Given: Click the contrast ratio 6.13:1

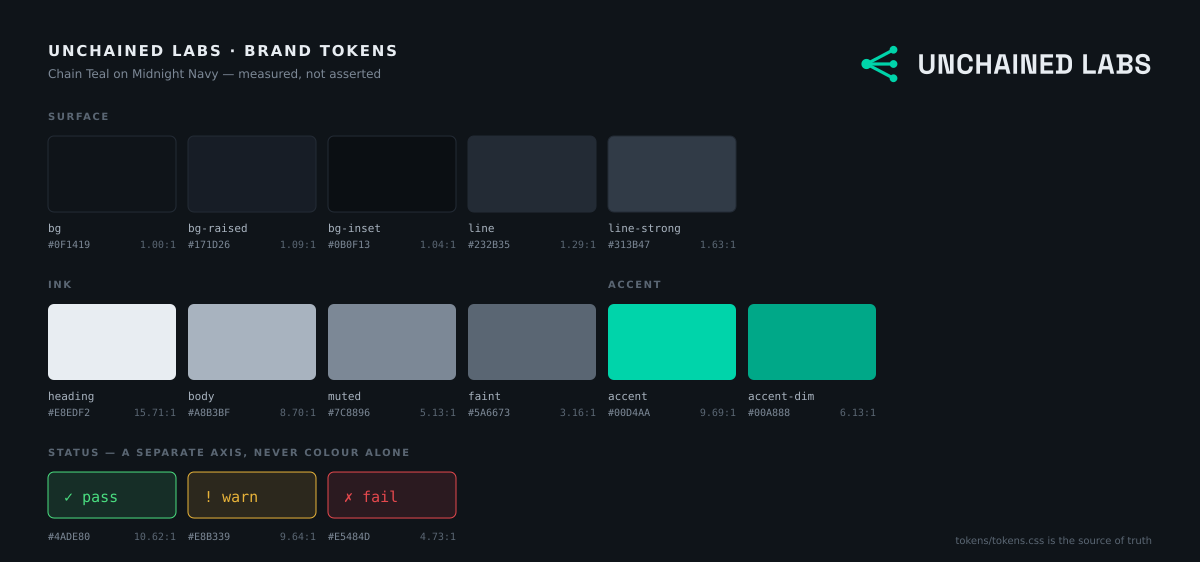Looking at the screenshot, I should click(858, 413).
